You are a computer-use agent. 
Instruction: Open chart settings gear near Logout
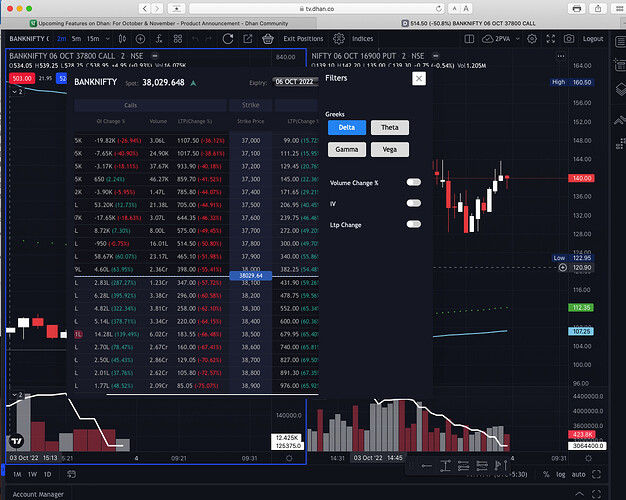point(532,39)
